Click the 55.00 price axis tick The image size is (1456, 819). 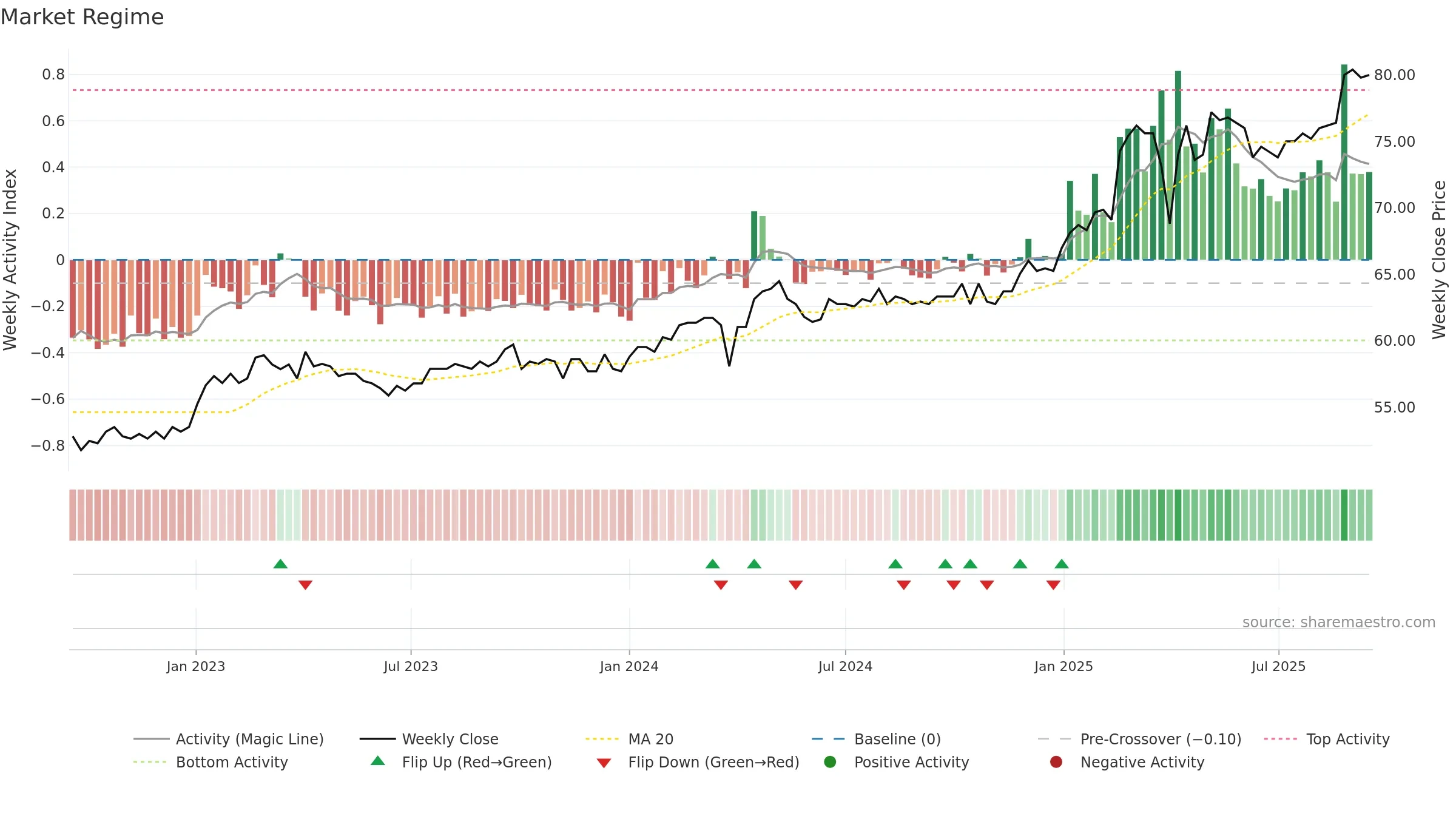click(1395, 407)
